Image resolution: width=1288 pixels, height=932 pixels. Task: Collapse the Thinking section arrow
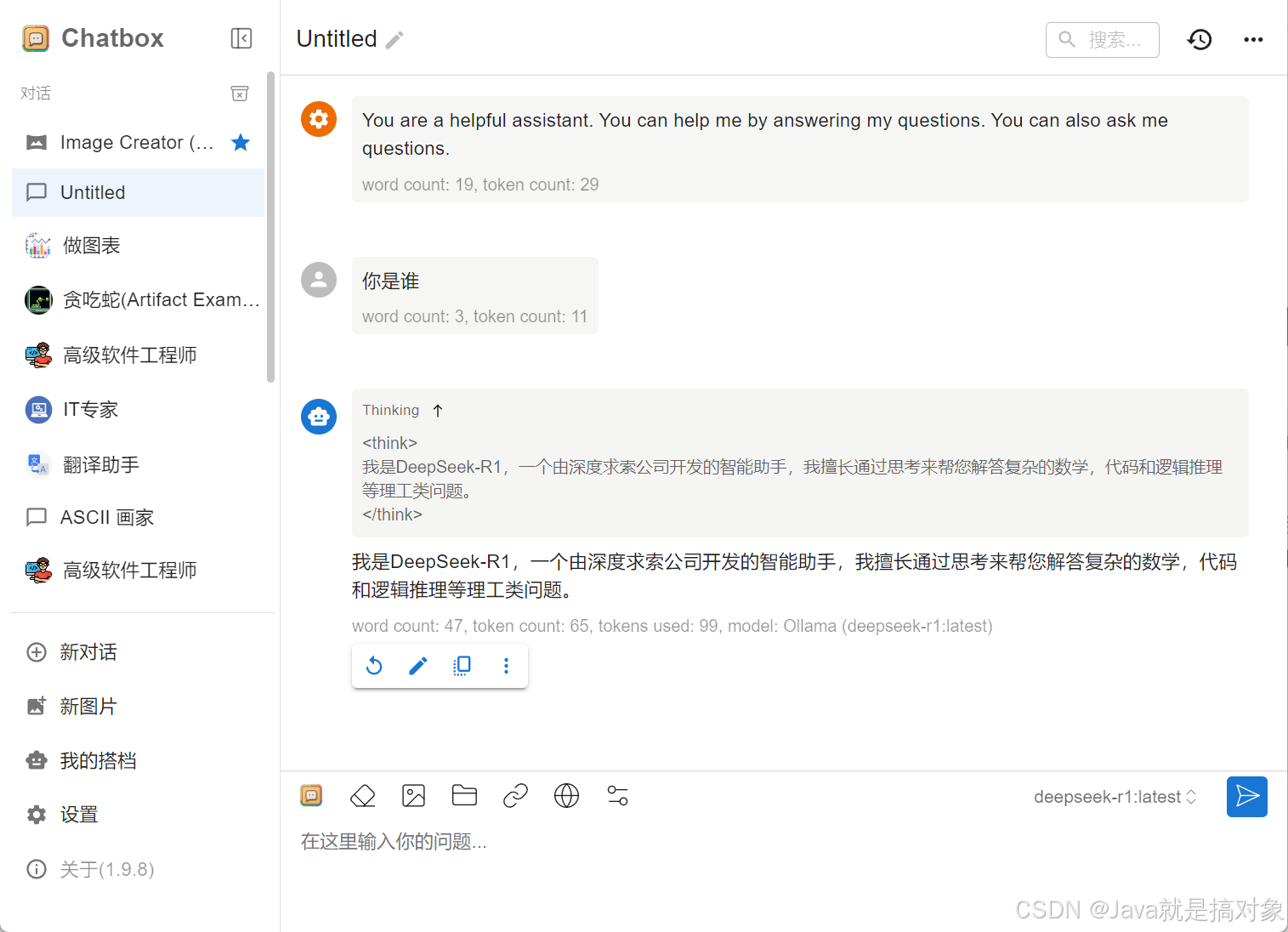pos(438,411)
